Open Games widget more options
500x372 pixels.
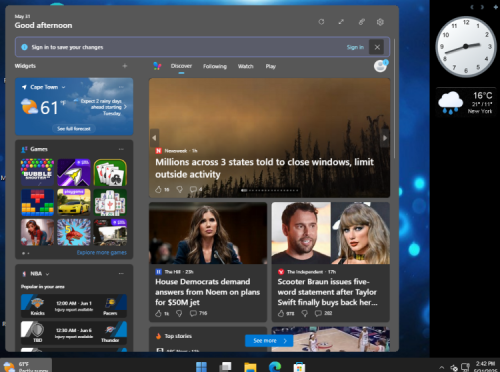(x=121, y=149)
